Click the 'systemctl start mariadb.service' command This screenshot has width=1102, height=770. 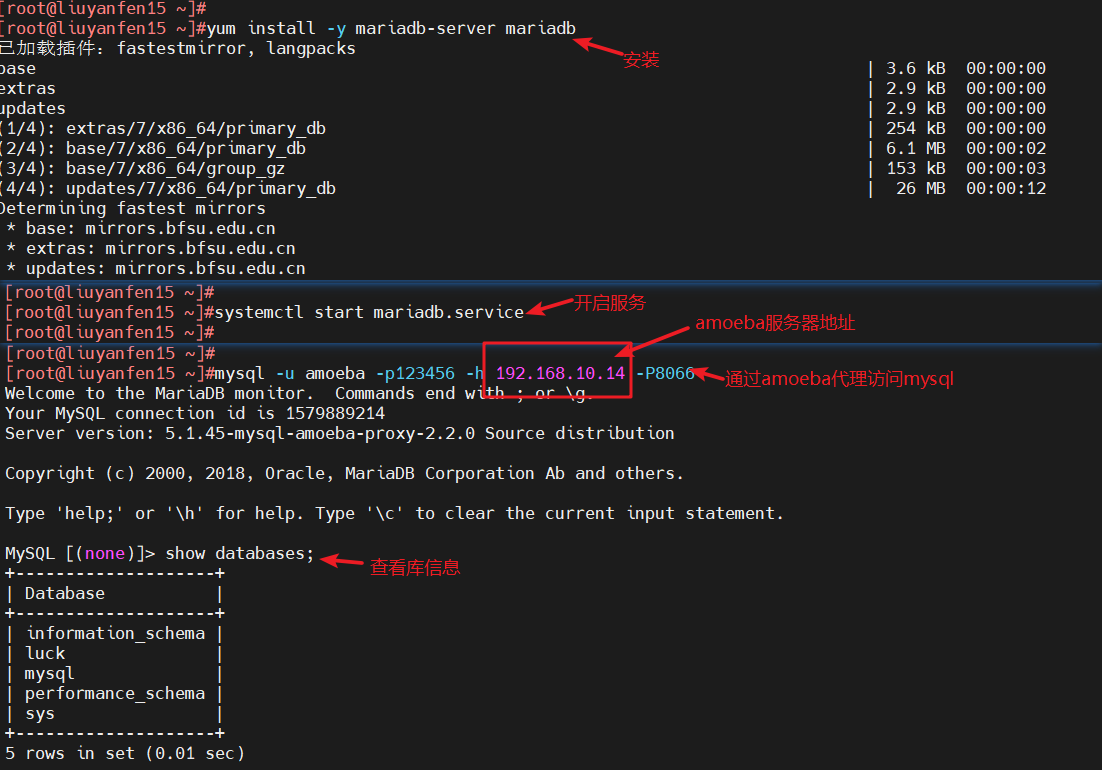[369, 313]
